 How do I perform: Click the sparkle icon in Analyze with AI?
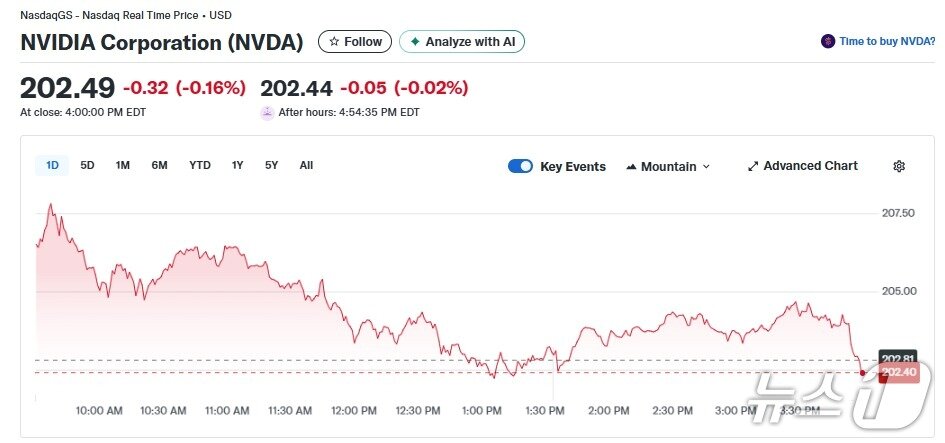pos(415,42)
